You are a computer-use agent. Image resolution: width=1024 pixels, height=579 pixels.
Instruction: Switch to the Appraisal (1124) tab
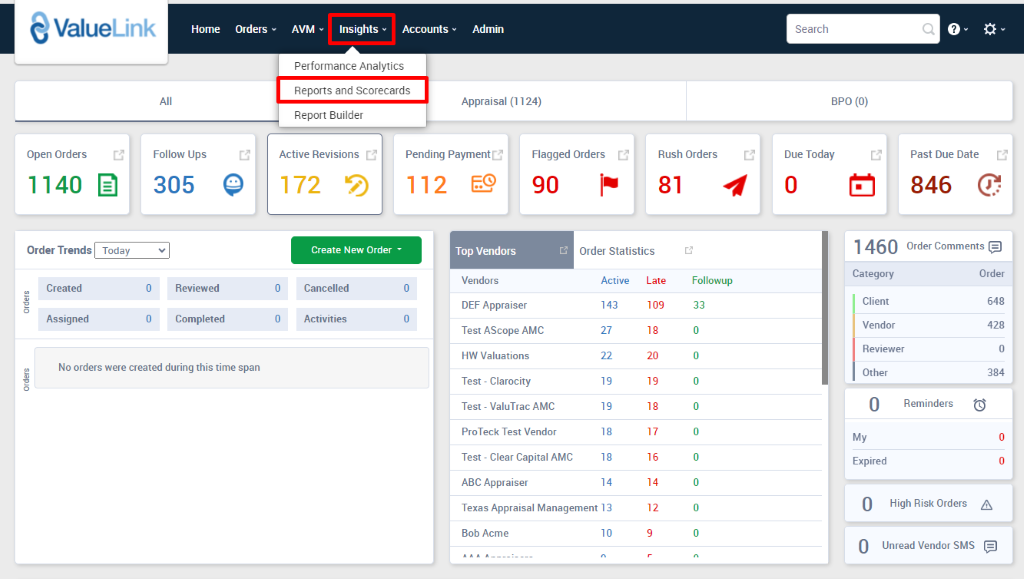click(x=501, y=101)
